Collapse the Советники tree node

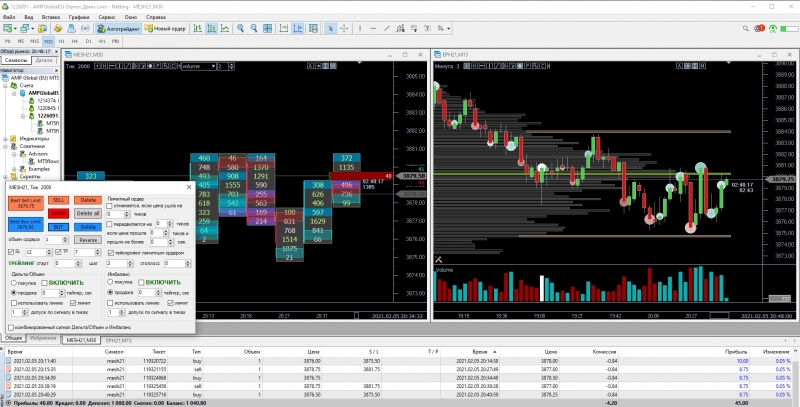tap(6, 146)
